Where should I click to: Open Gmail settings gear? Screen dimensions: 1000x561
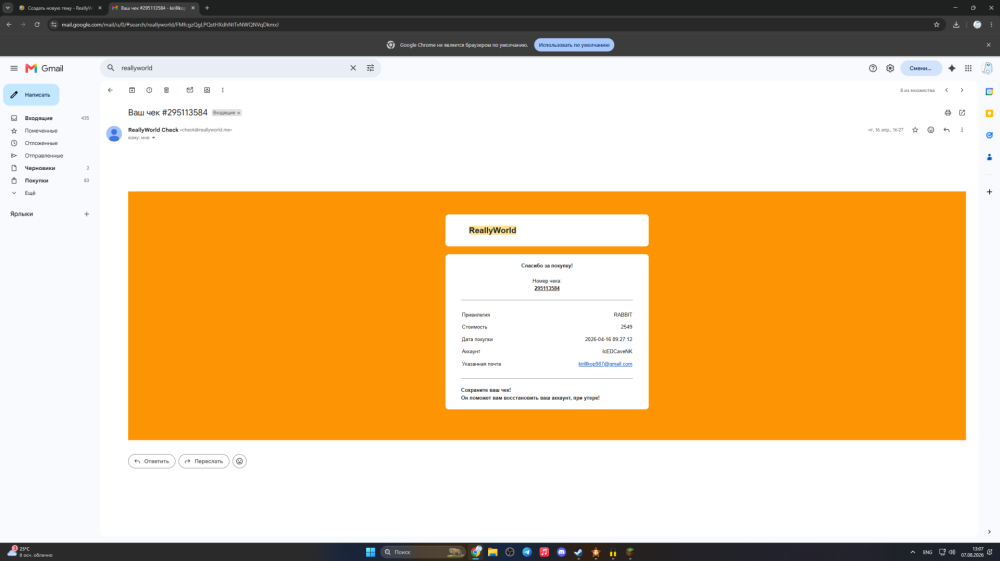click(x=890, y=68)
